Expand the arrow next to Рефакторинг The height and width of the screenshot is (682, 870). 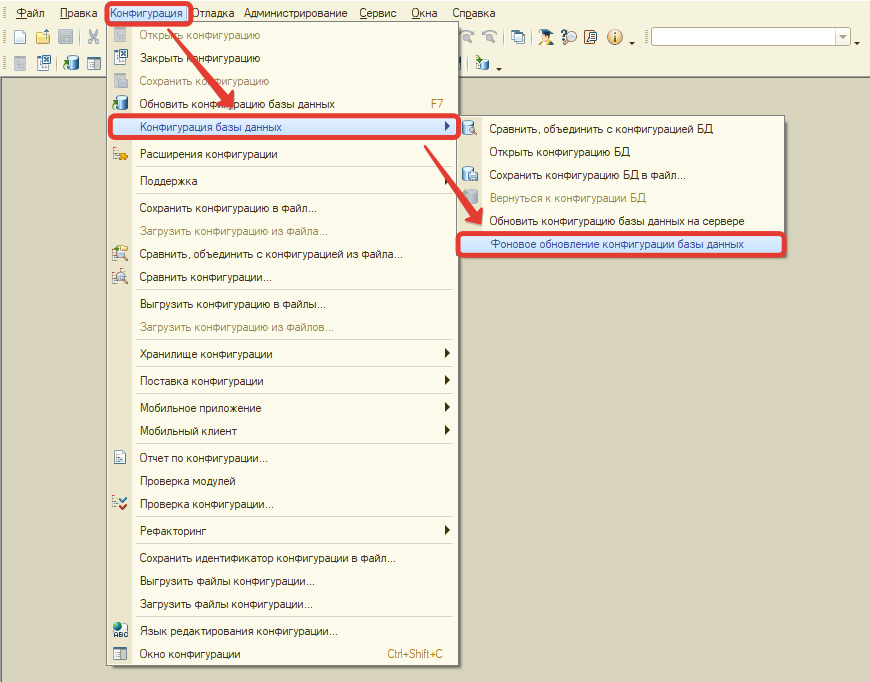pyautogui.click(x=447, y=531)
